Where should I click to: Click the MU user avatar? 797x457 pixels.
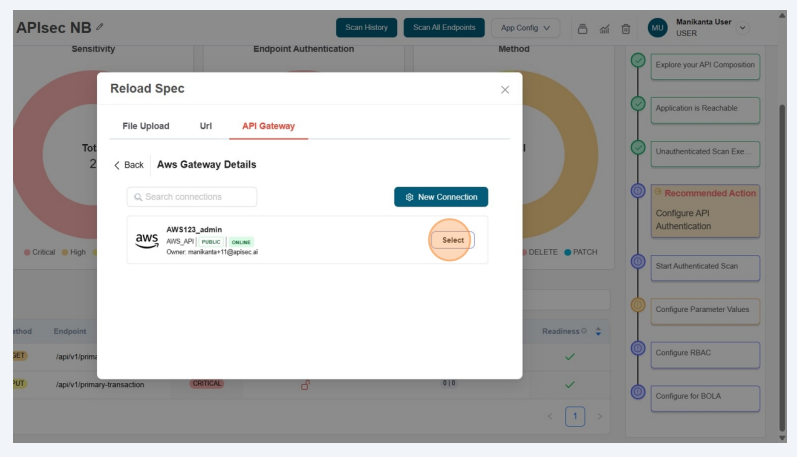coord(658,27)
